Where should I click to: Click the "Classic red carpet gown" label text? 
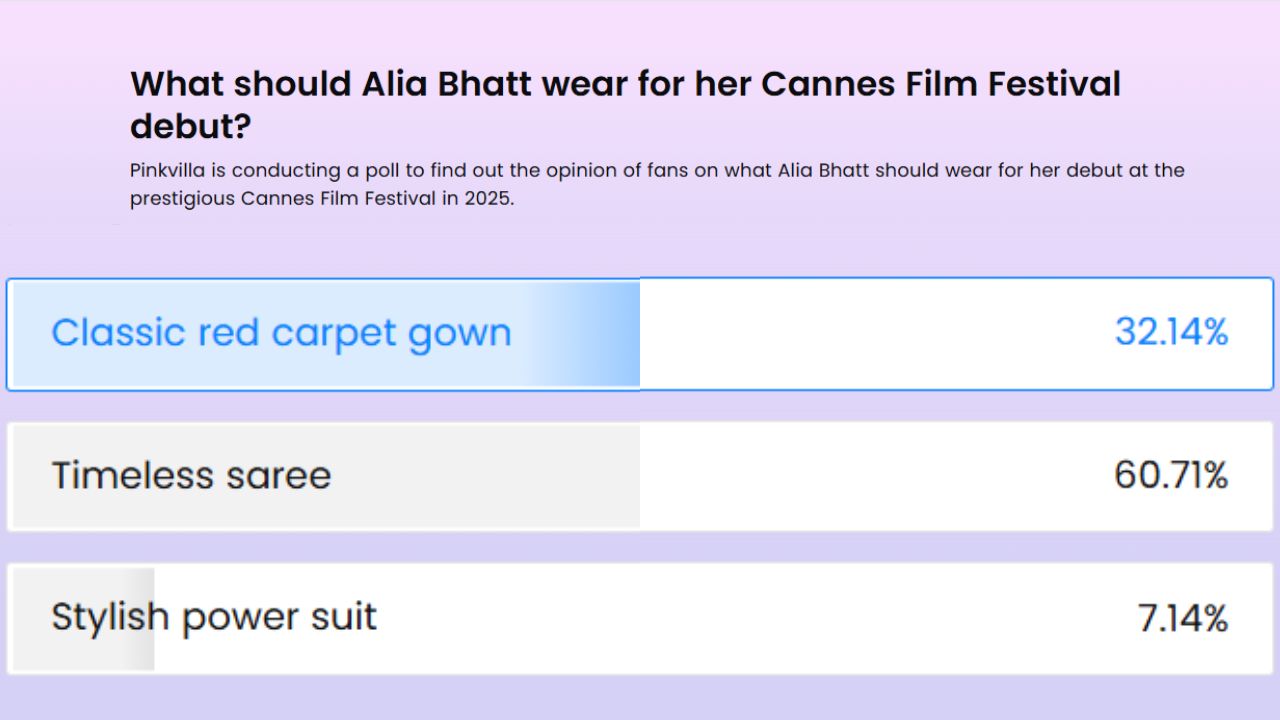pos(281,333)
